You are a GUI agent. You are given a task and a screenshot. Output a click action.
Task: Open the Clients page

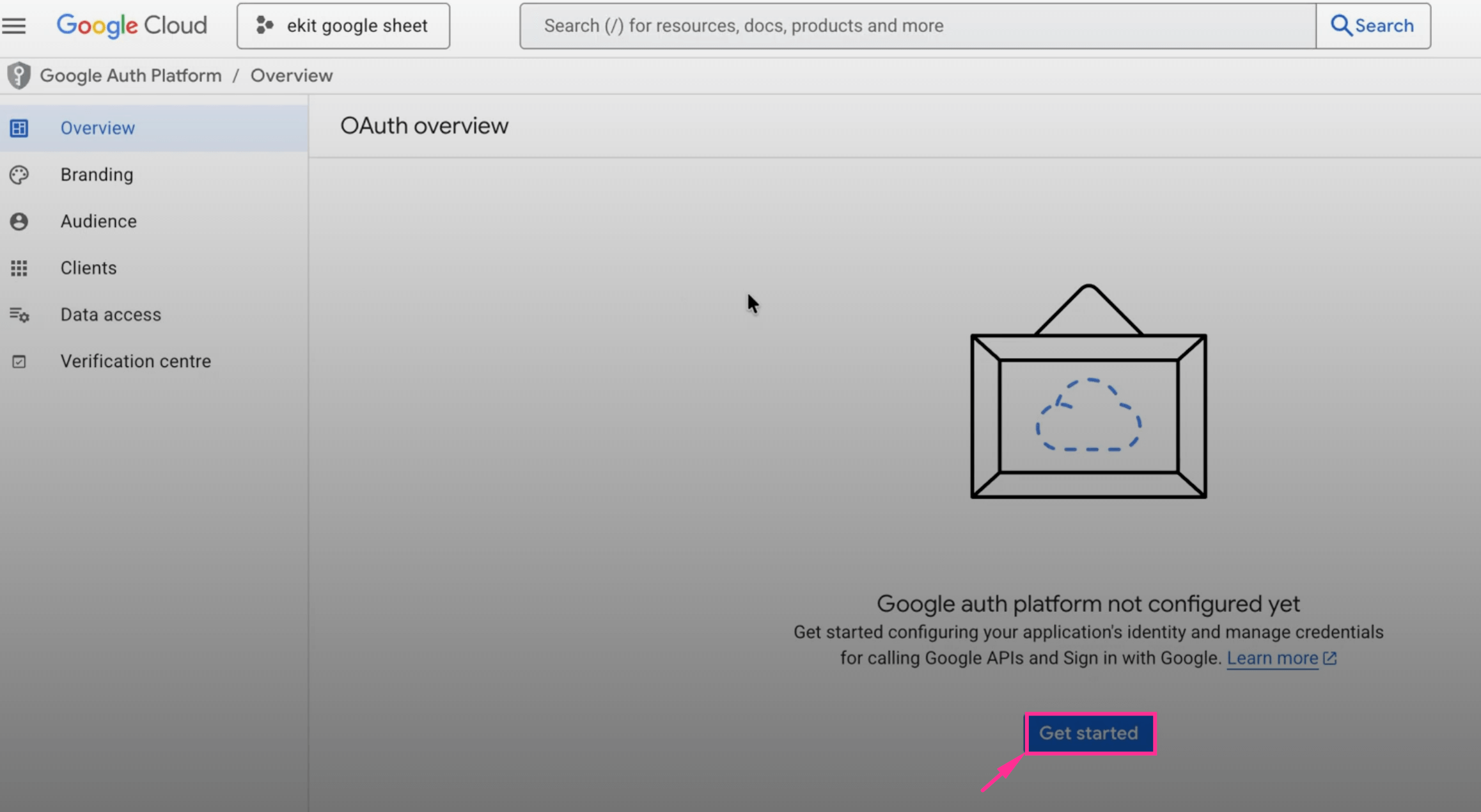153,268
